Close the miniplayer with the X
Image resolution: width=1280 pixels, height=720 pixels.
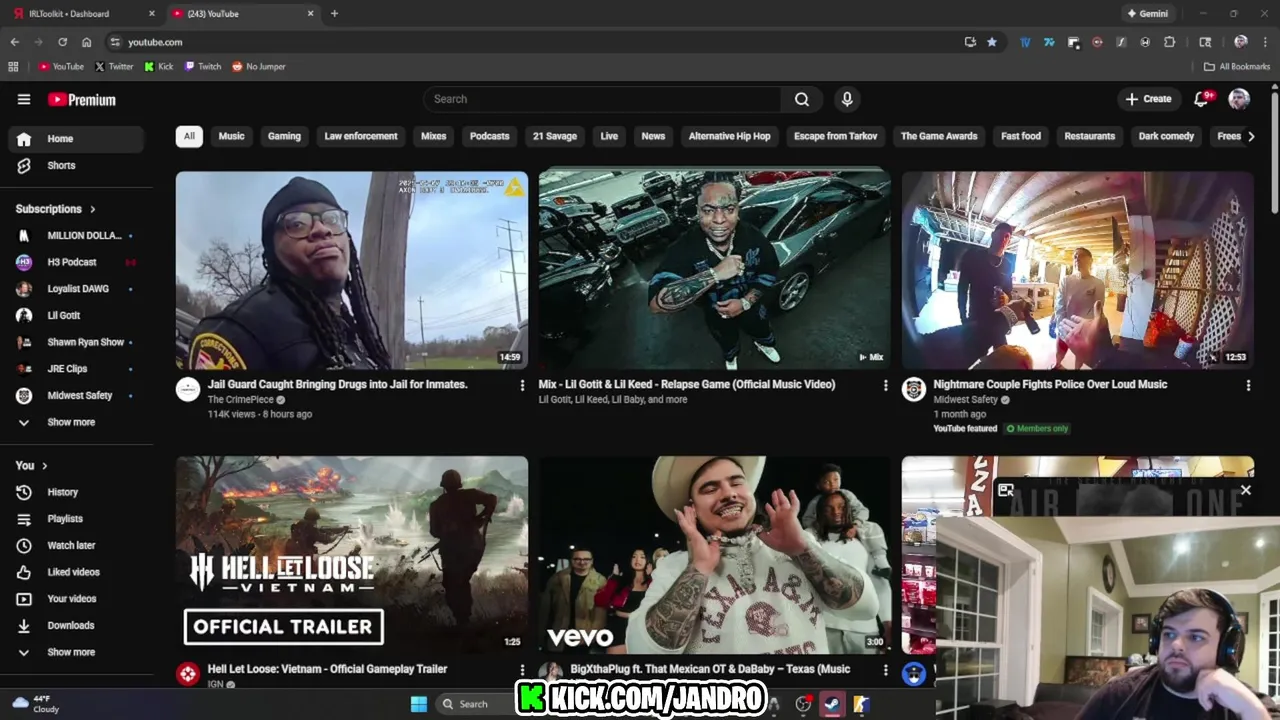coord(1245,490)
